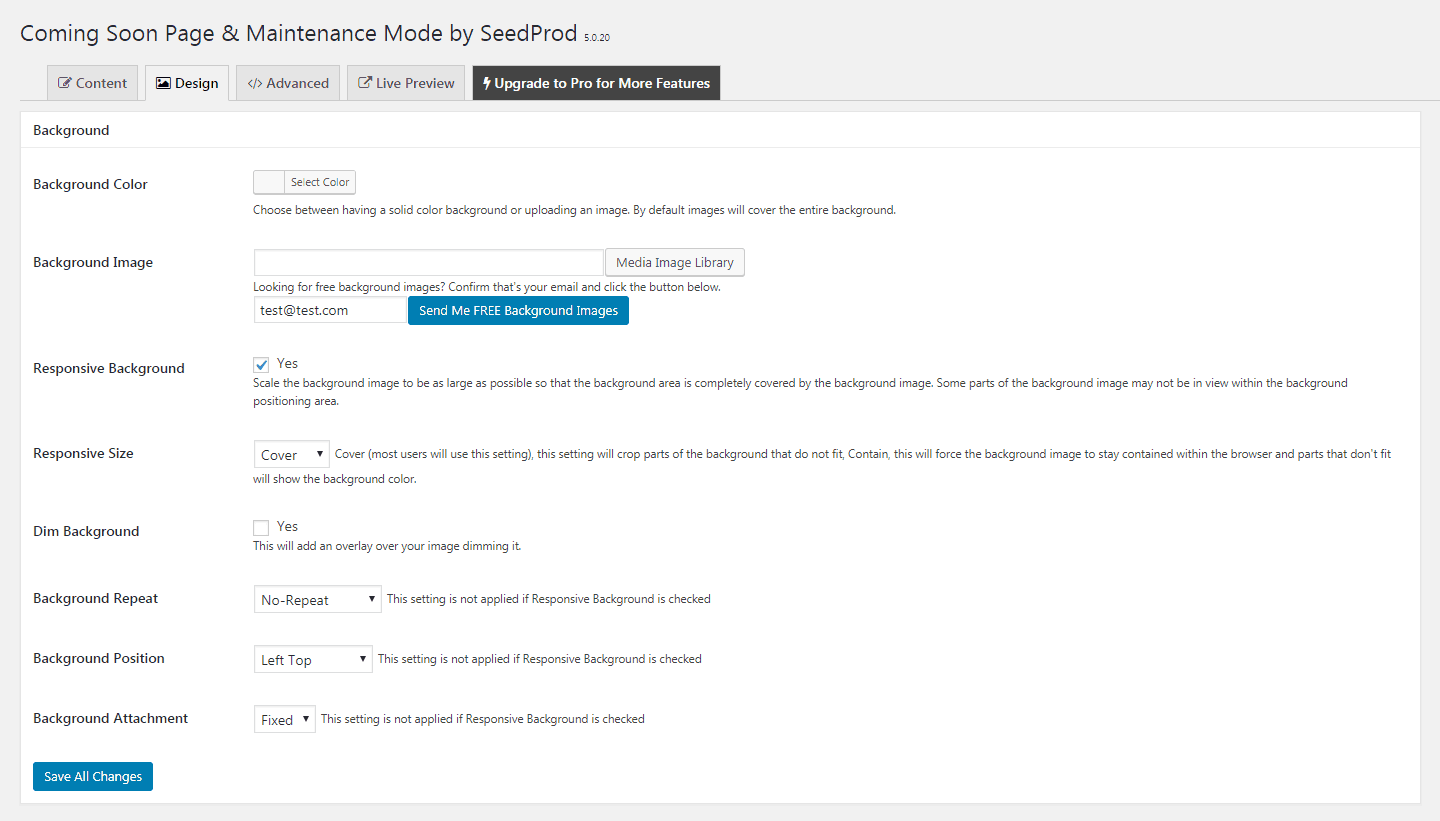The width and height of the screenshot is (1440, 821).
Task: Click the Content tab's edit pencil icon
Action: [x=65, y=83]
